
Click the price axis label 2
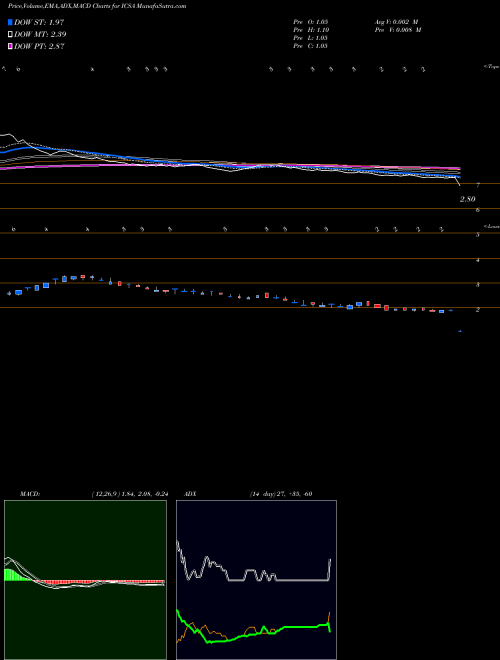[x=478, y=310]
